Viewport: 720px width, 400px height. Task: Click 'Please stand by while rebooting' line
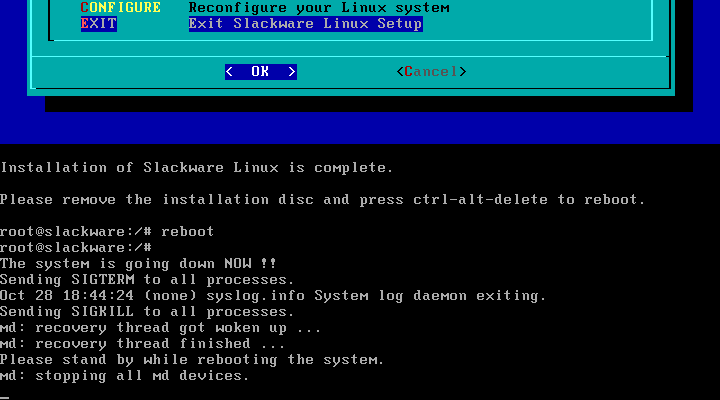[x=192, y=360]
